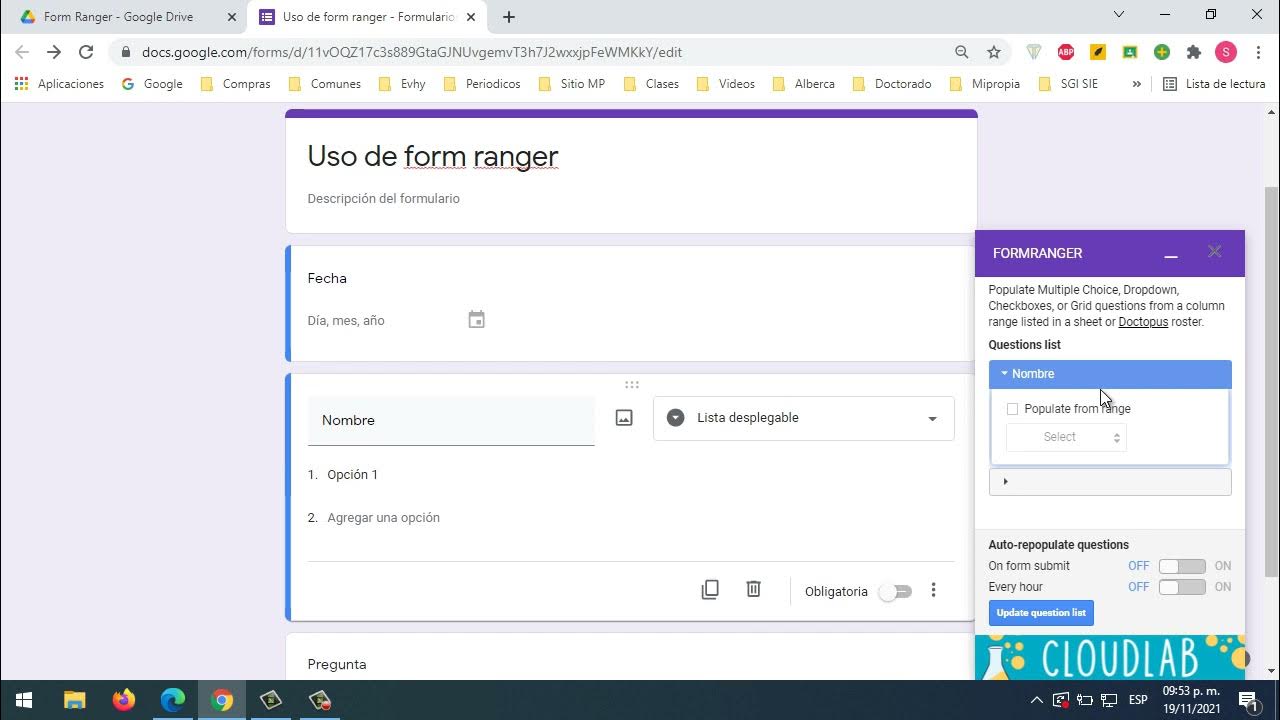This screenshot has height=720, width=1280.
Task: Open Aplicaciones apps shortcut
Action: pos(59,84)
